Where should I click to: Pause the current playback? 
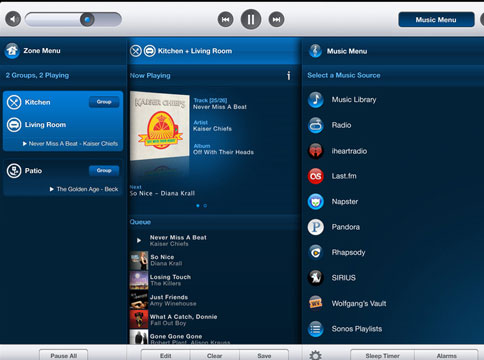[251, 19]
